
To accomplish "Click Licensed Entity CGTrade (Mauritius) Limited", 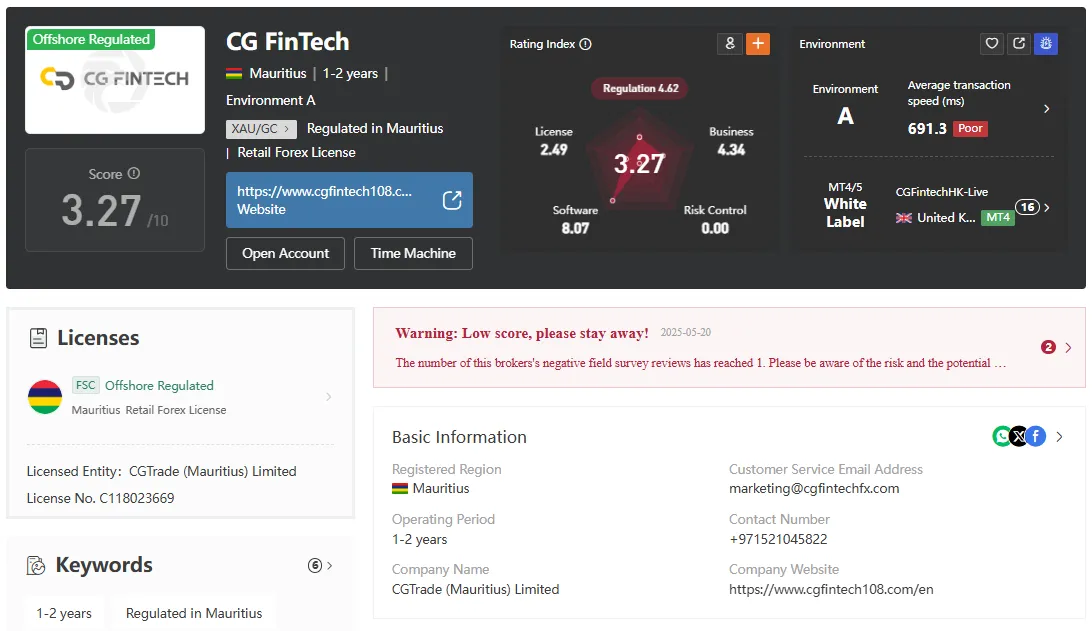I will [162, 472].
